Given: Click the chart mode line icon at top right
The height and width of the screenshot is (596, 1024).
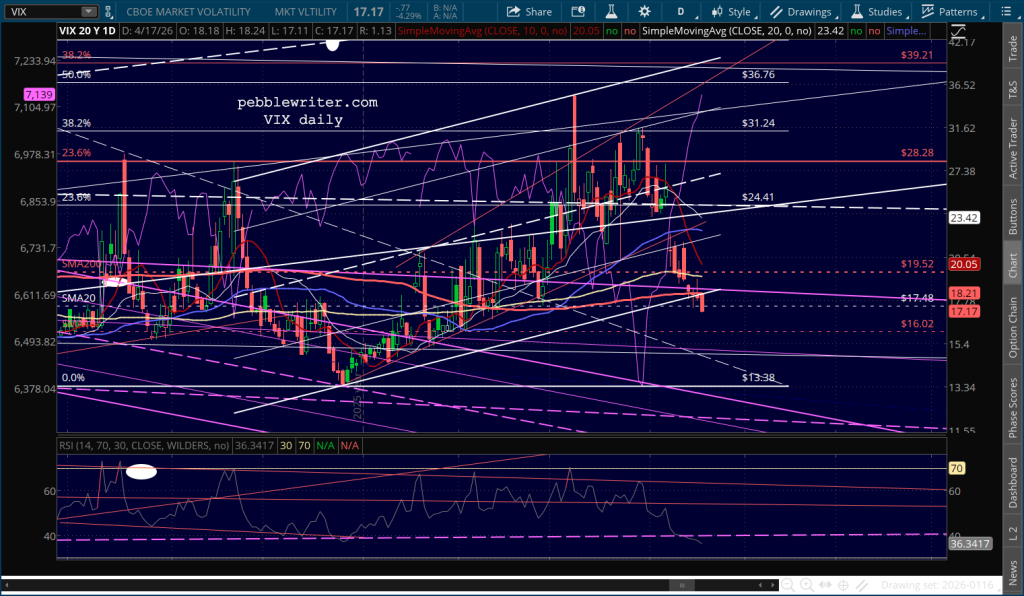Looking at the screenshot, I should (958, 31).
